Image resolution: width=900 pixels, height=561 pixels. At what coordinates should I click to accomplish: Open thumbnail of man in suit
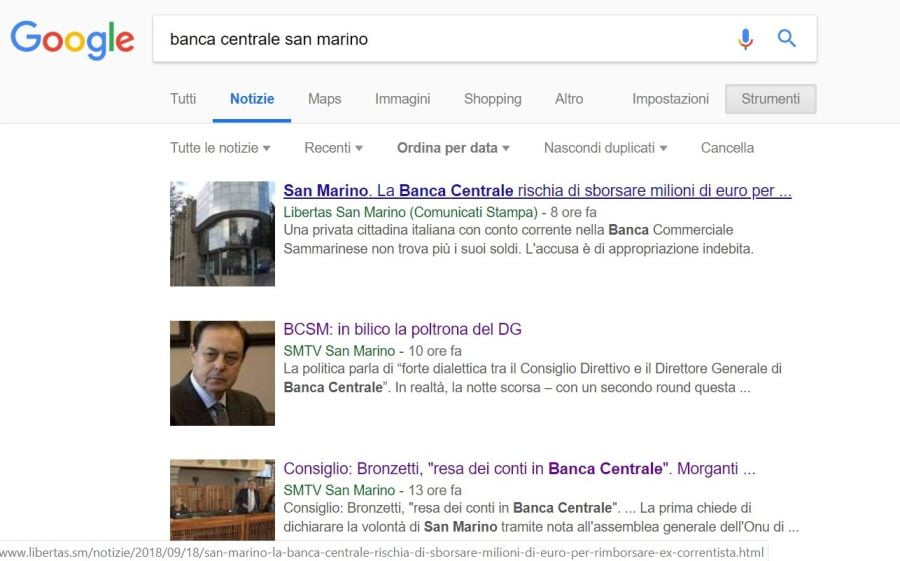click(x=222, y=373)
